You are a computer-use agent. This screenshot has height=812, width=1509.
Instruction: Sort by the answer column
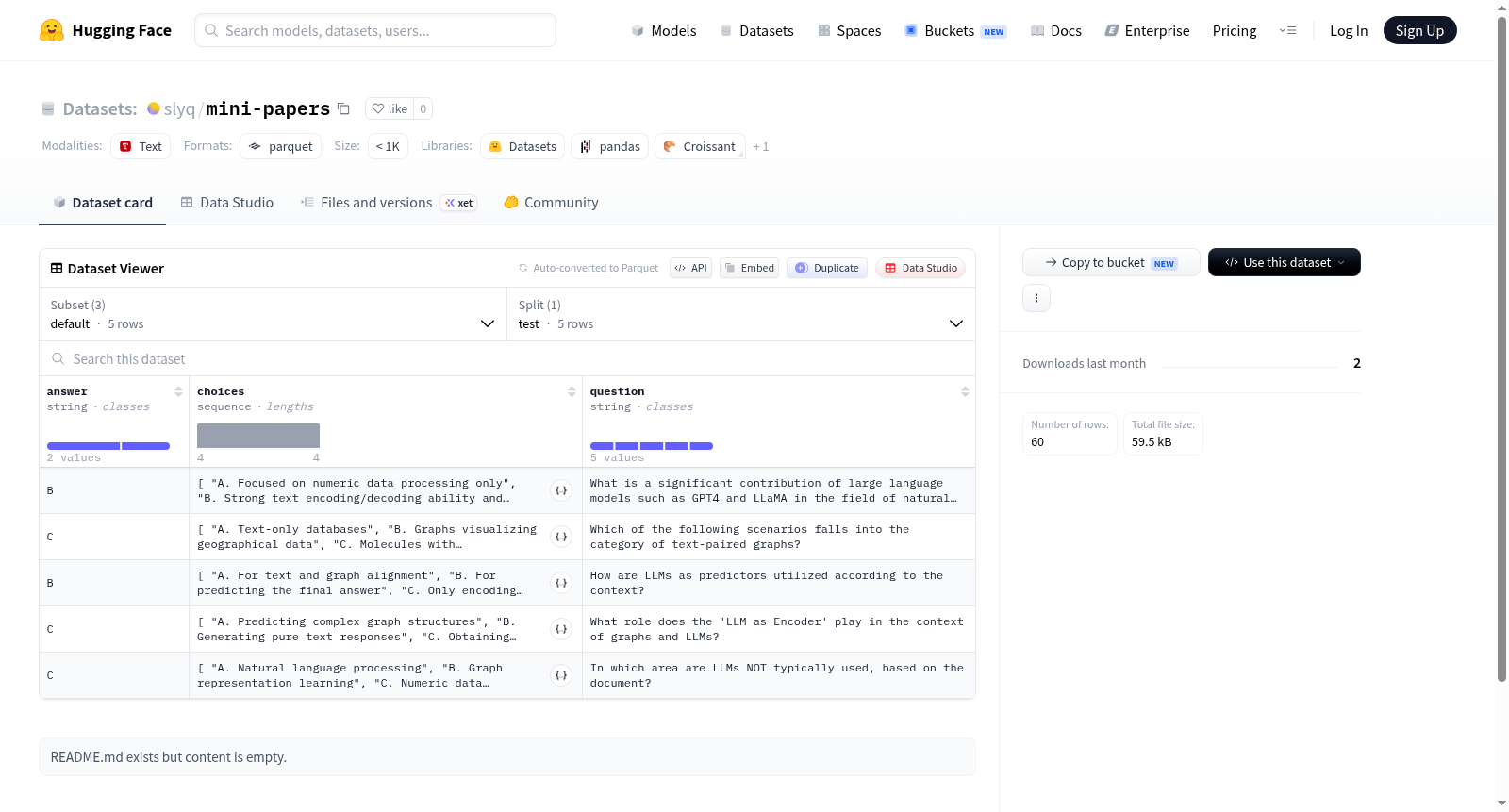coord(178,391)
